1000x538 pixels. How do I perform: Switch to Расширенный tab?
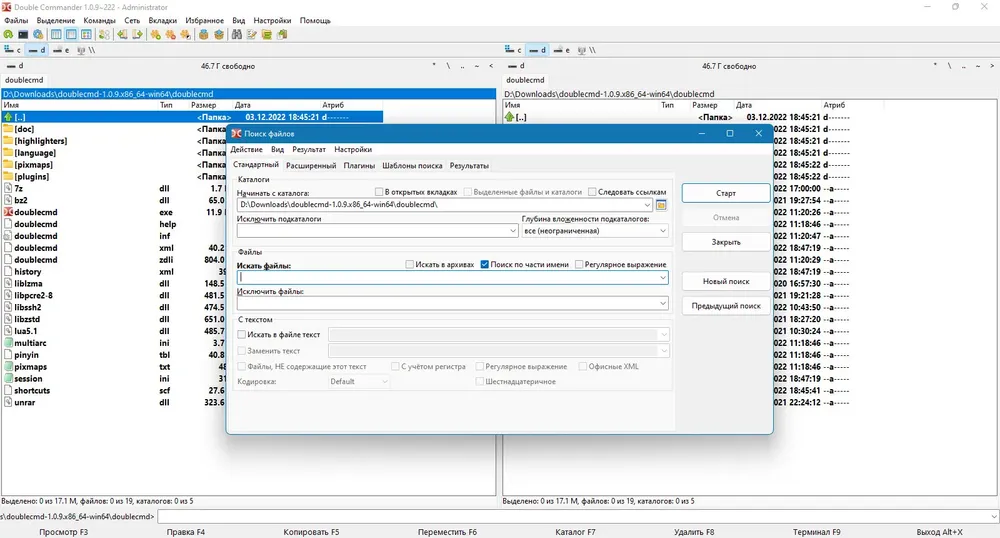311,166
